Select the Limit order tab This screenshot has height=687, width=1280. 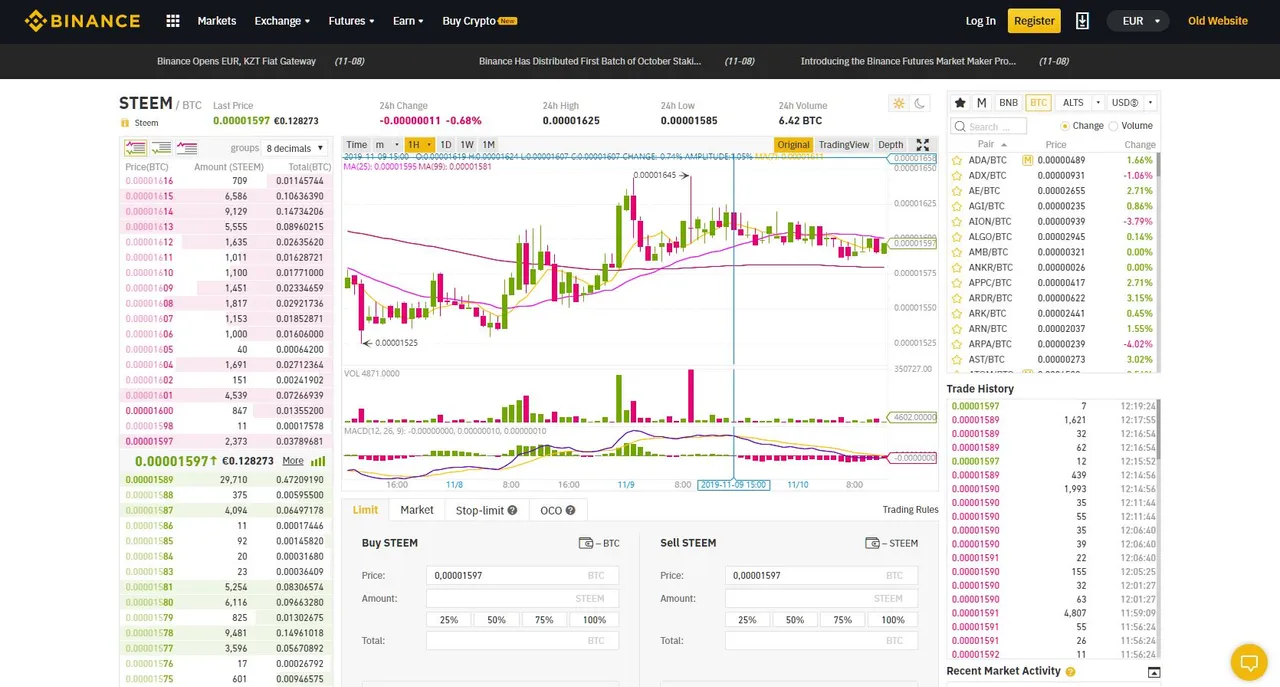click(x=365, y=510)
